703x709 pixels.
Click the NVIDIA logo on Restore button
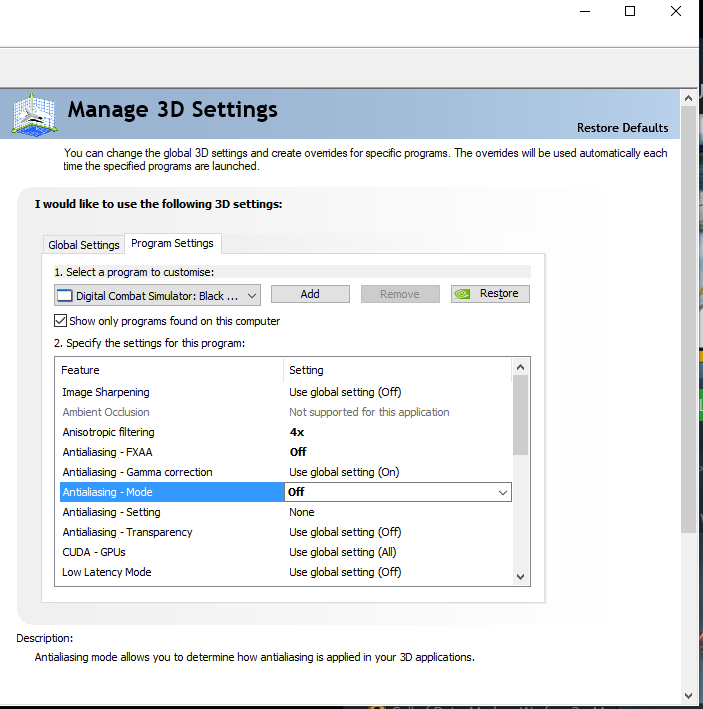pos(462,294)
